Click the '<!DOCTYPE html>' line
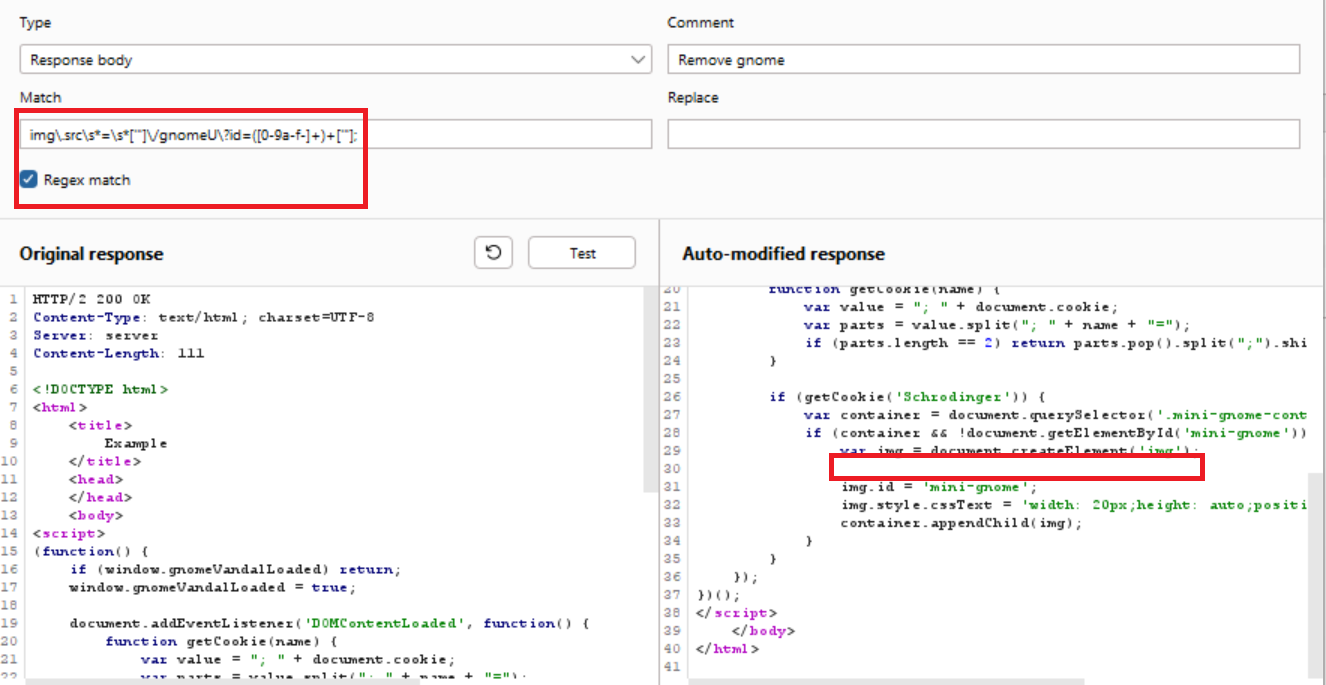Image resolution: width=1326 pixels, height=685 pixels. pyautogui.click(x=100, y=389)
